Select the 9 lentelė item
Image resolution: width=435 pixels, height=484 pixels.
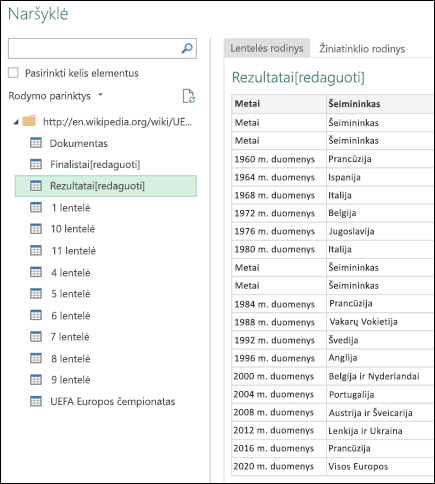71,380
